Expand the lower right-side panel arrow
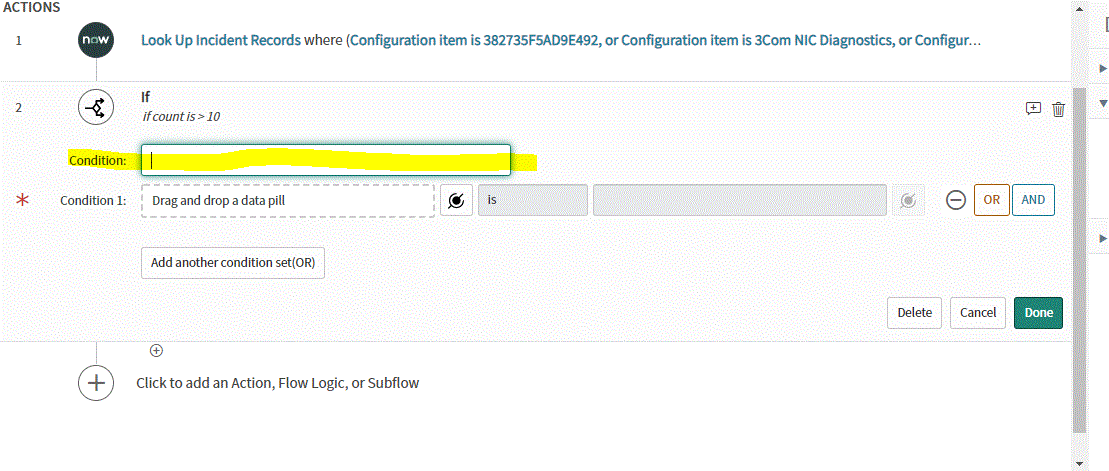Screen dimensions: 1109x471 point(1102,240)
